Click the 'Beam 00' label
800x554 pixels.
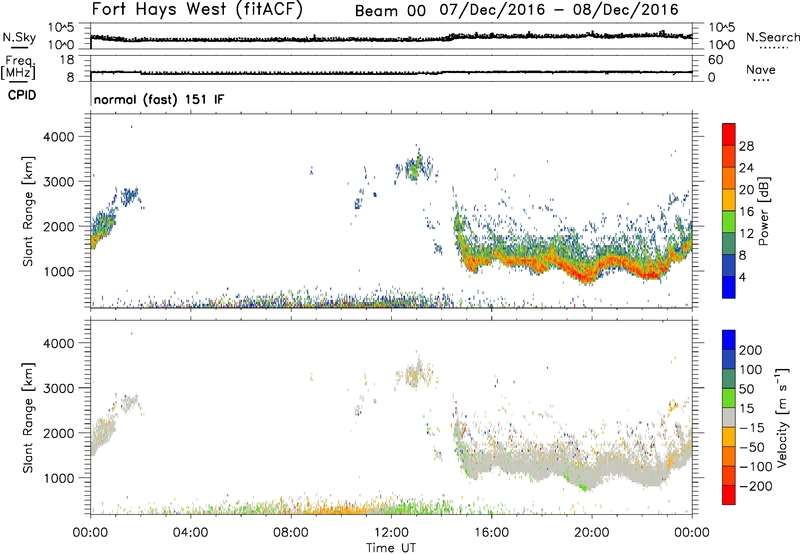[390, 11]
